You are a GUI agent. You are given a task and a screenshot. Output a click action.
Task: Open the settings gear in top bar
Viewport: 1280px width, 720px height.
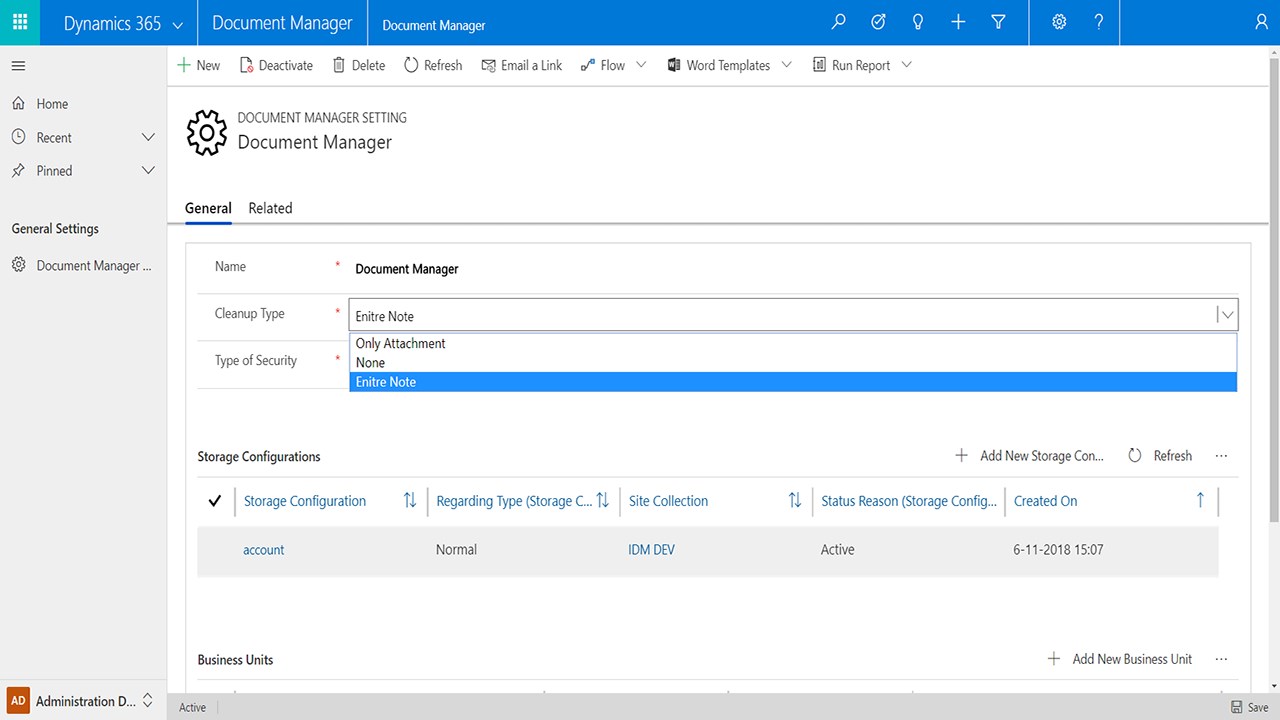1059,22
